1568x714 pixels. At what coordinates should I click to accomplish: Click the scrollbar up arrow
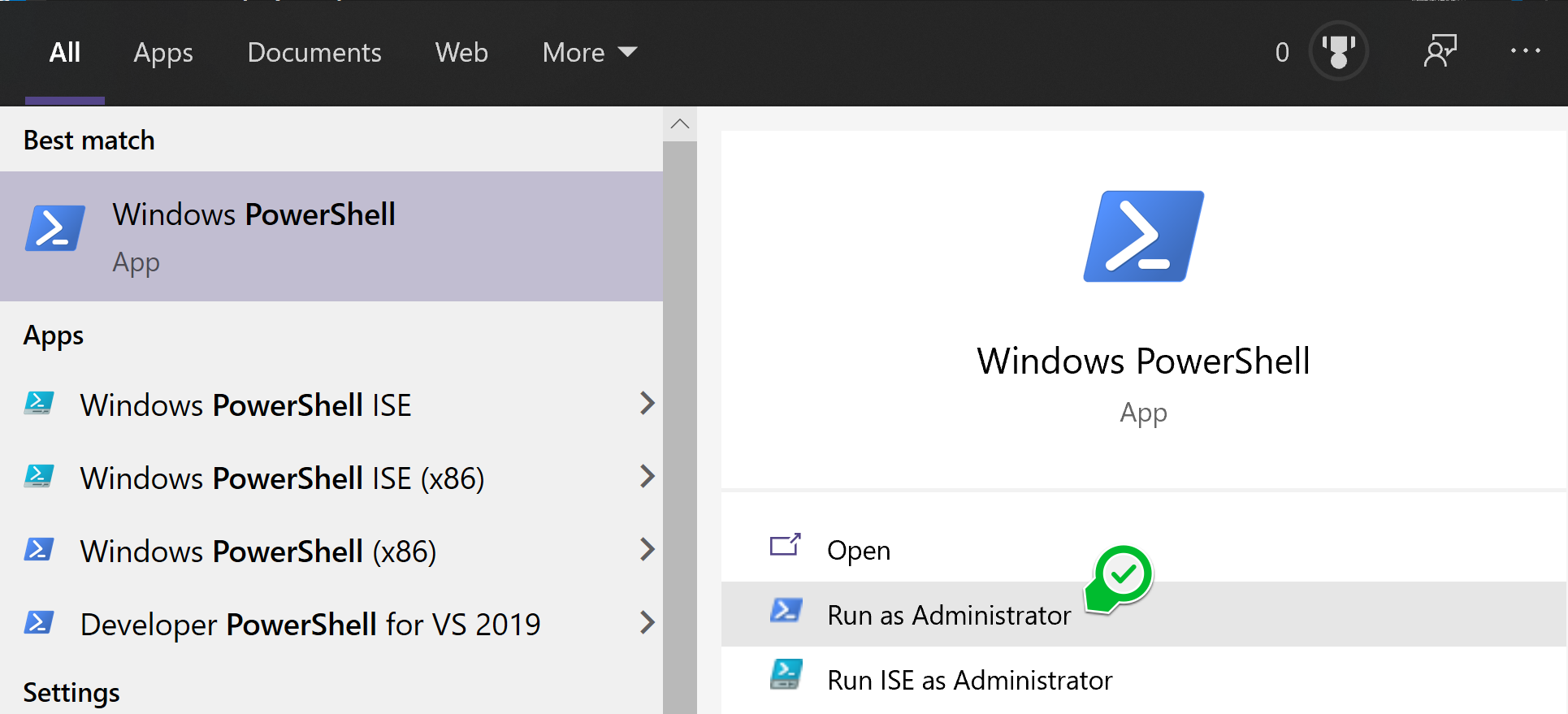click(680, 124)
